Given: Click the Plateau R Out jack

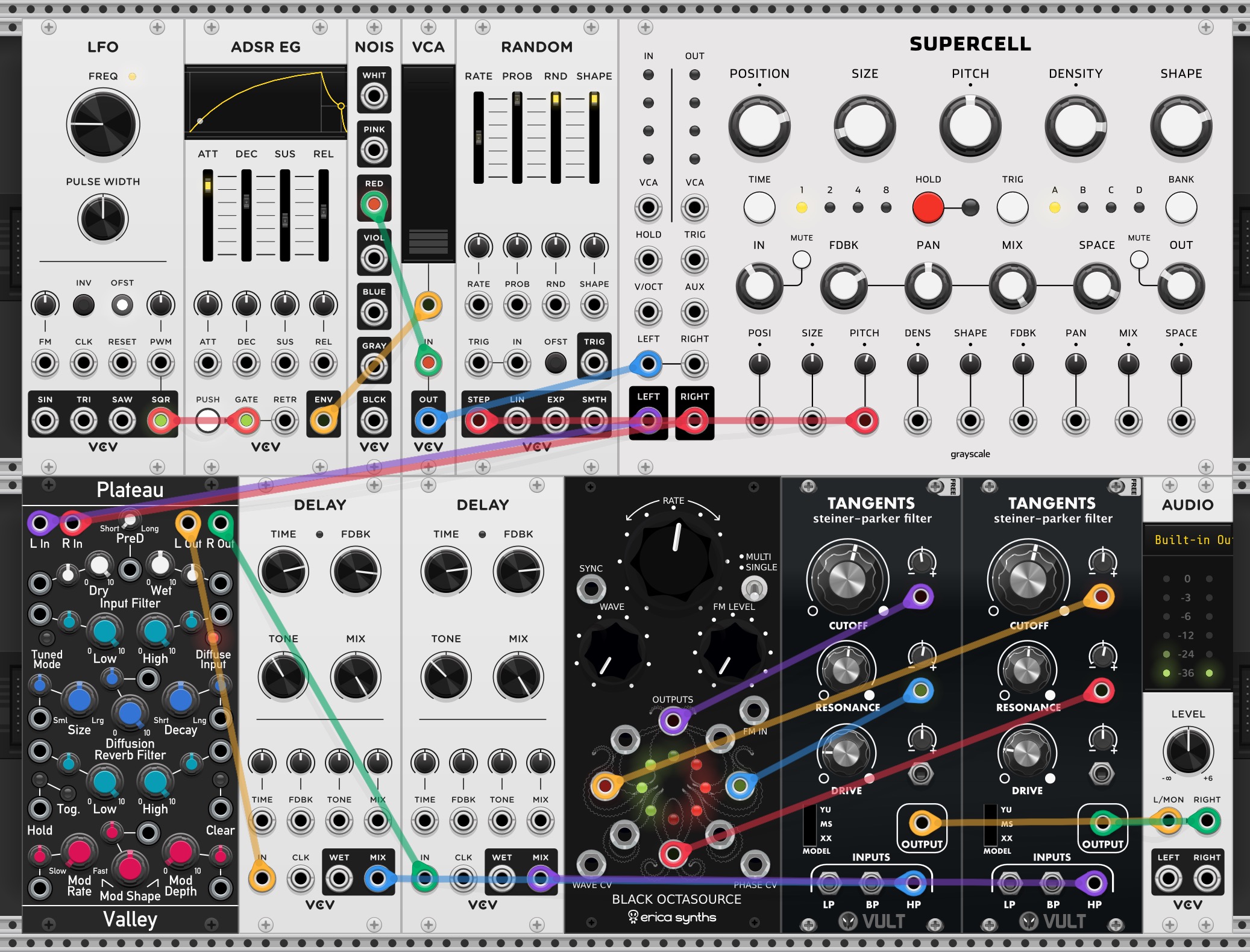Looking at the screenshot, I should 220,523.
